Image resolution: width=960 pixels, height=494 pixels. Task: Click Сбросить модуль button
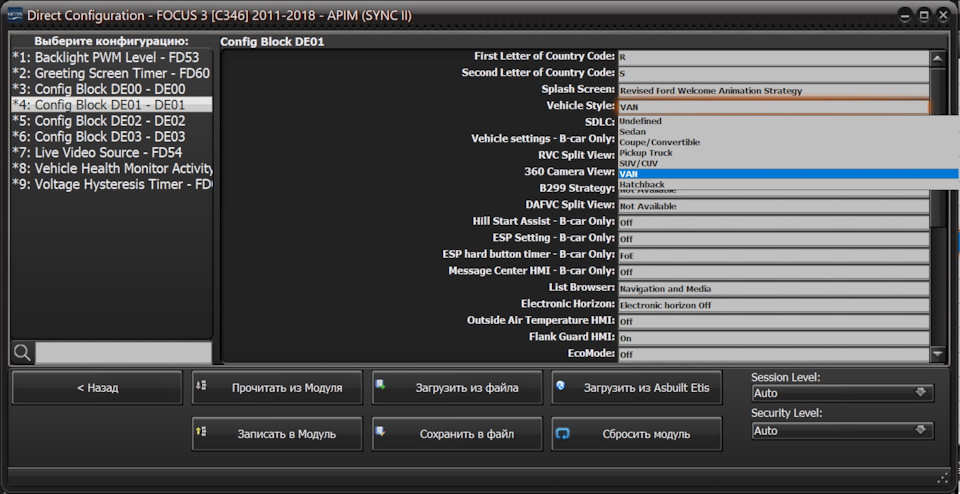tap(637, 434)
